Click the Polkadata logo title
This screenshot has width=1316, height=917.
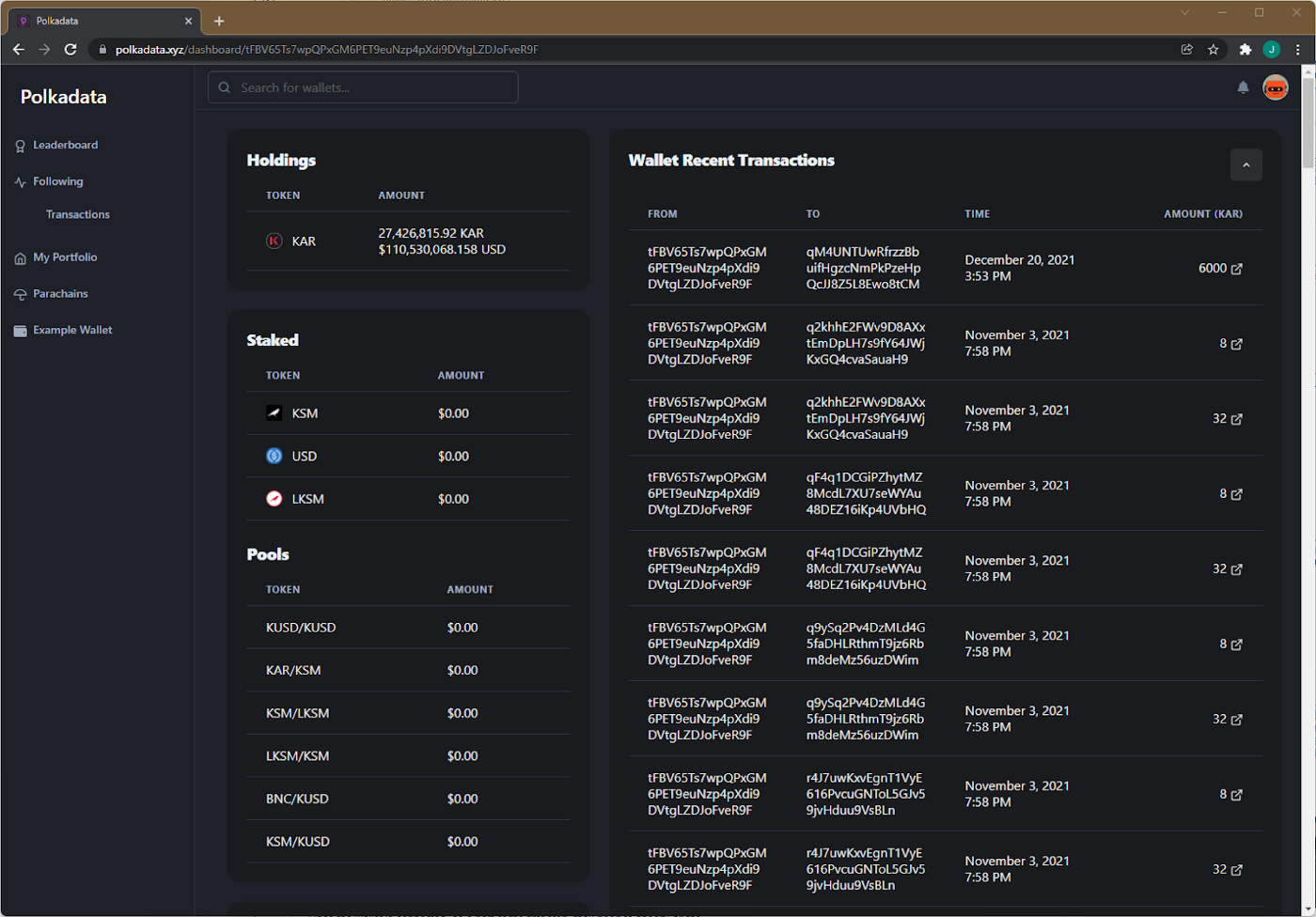(64, 97)
